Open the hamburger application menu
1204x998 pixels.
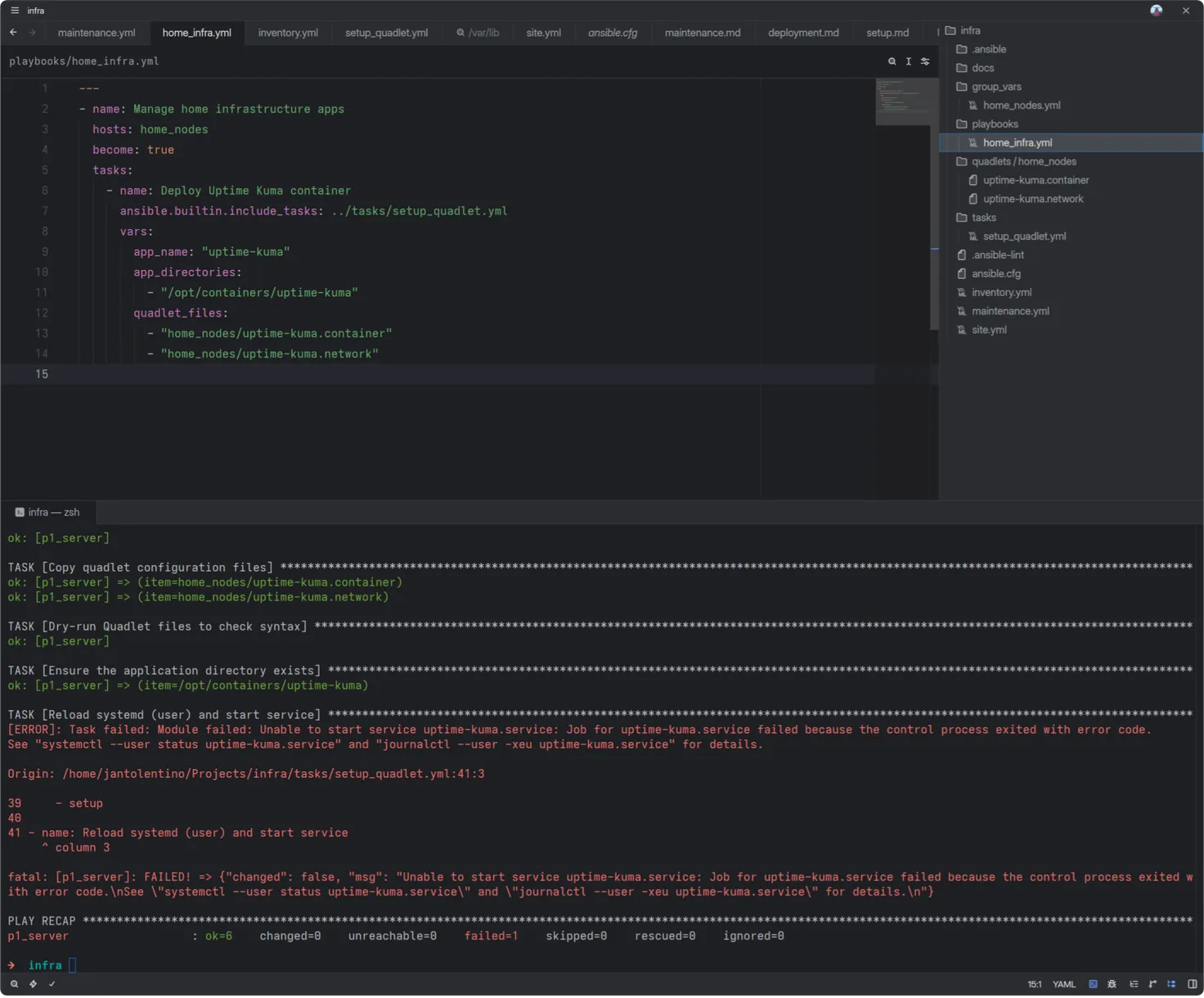tap(15, 11)
